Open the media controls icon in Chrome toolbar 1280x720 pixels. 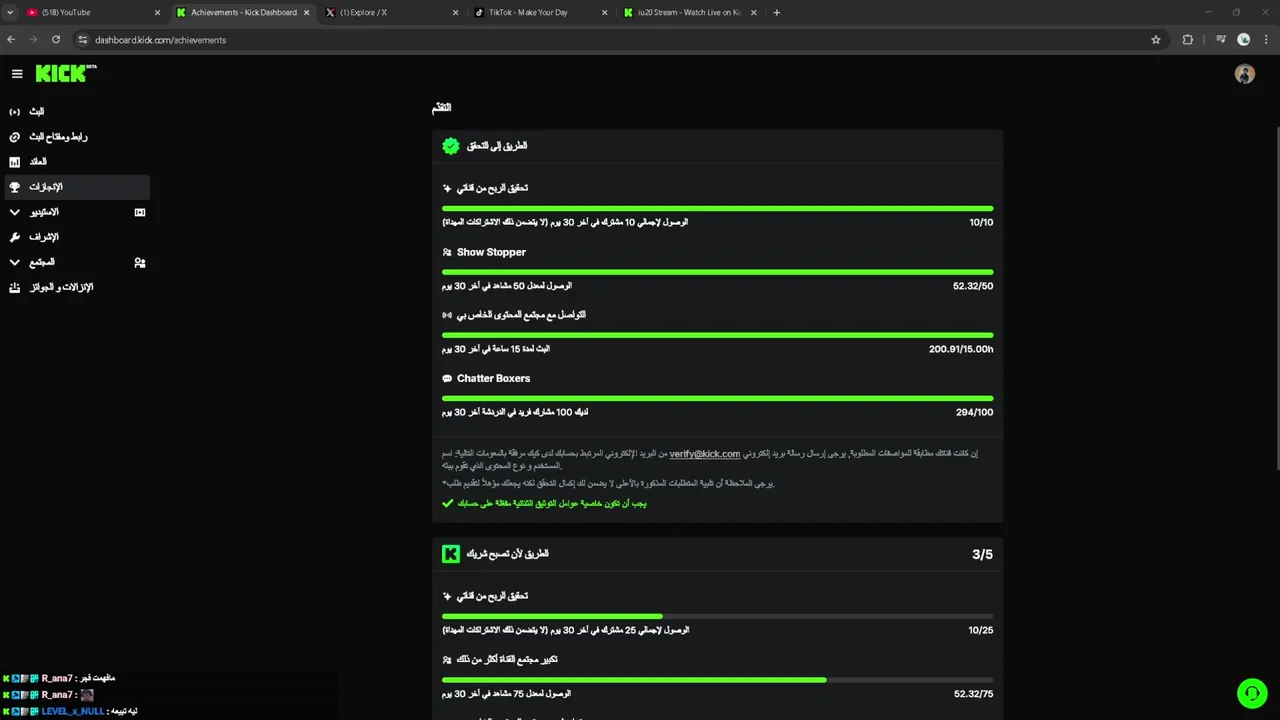1221,40
